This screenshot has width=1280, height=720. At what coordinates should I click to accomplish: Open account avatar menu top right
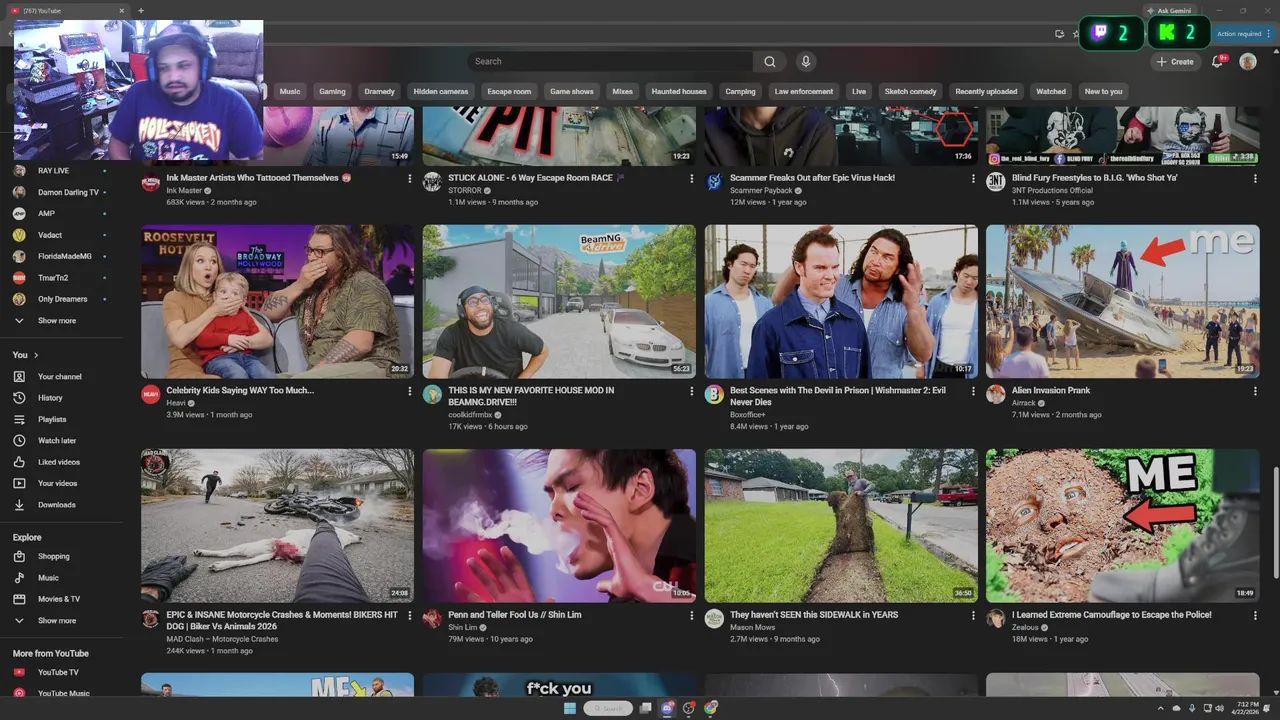[x=1248, y=61]
